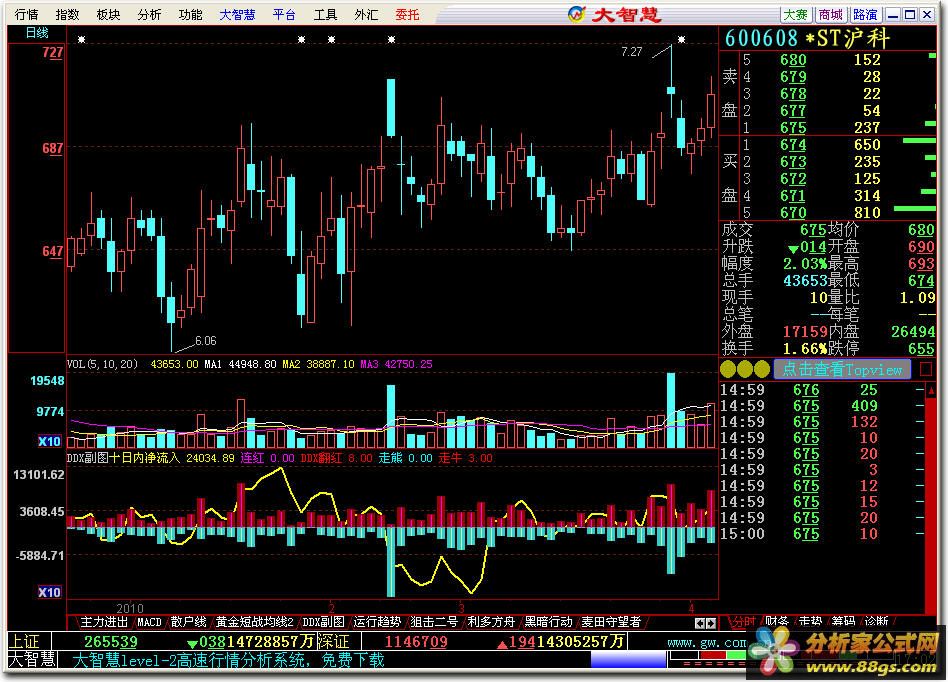Click the 大智慧 label in bottom status bar
Image resolution: width=948 pixels, height=682 pixels.
32,660
